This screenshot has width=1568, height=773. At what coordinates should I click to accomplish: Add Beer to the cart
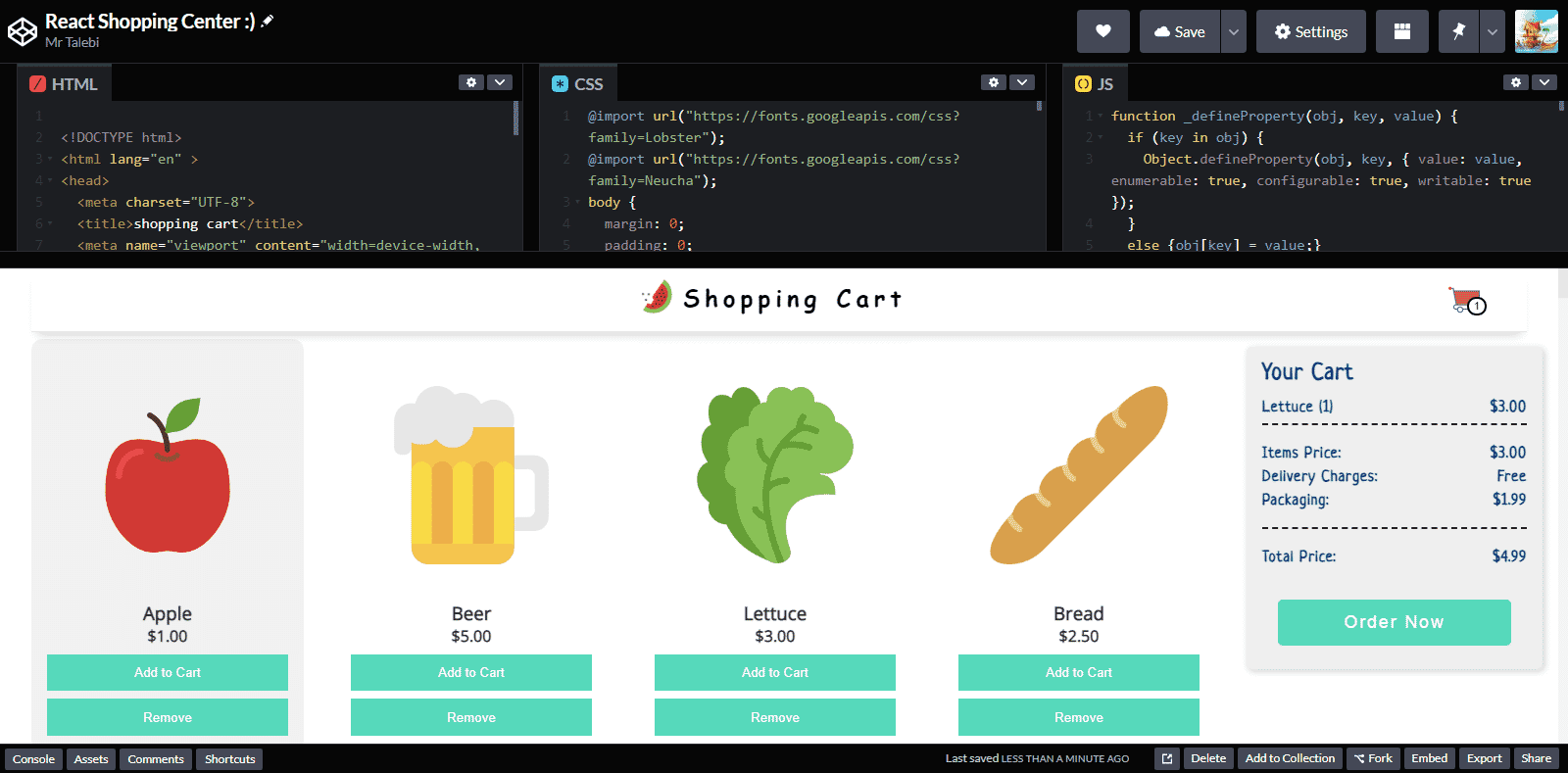click(471, 672)
